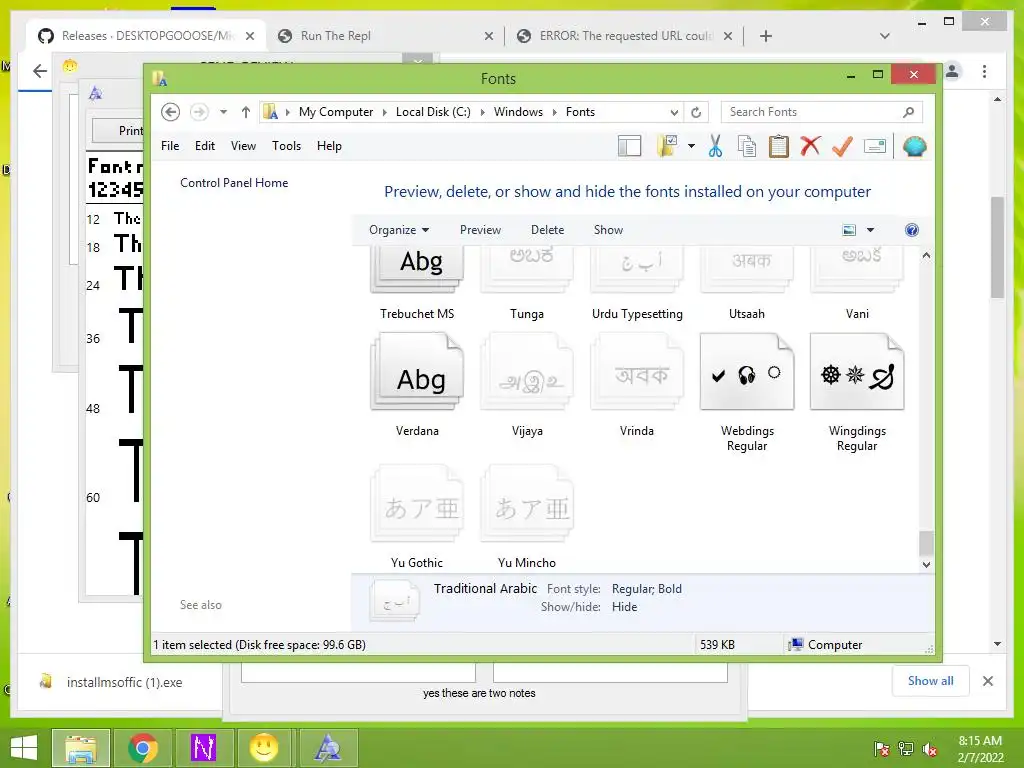
Task: Open the Organize dropdown
Action: click(x=399, y=230)
